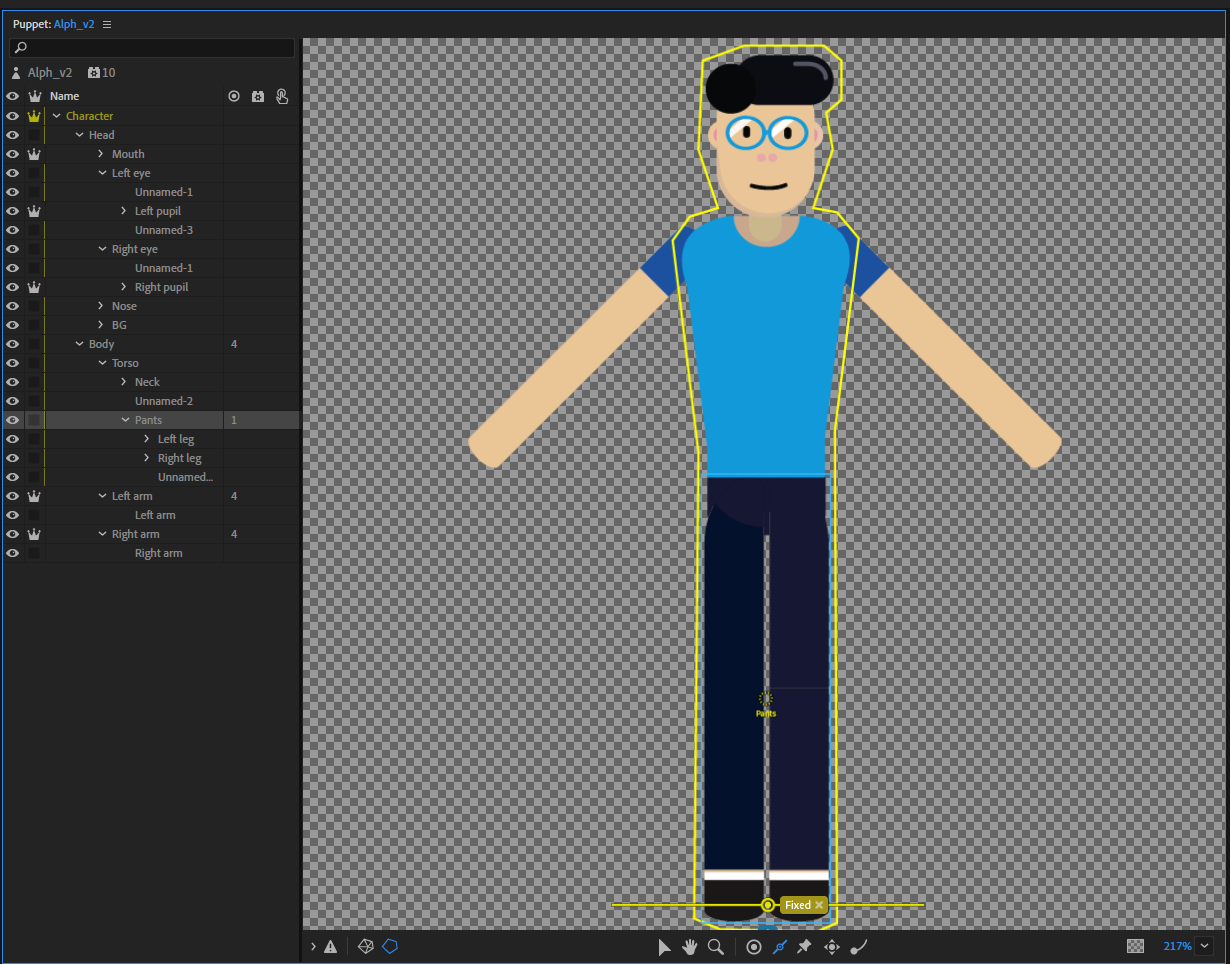Click the warning icon in the status bar
The height and width of the screenshot is (964, 1230).
(x=331, y=946)
